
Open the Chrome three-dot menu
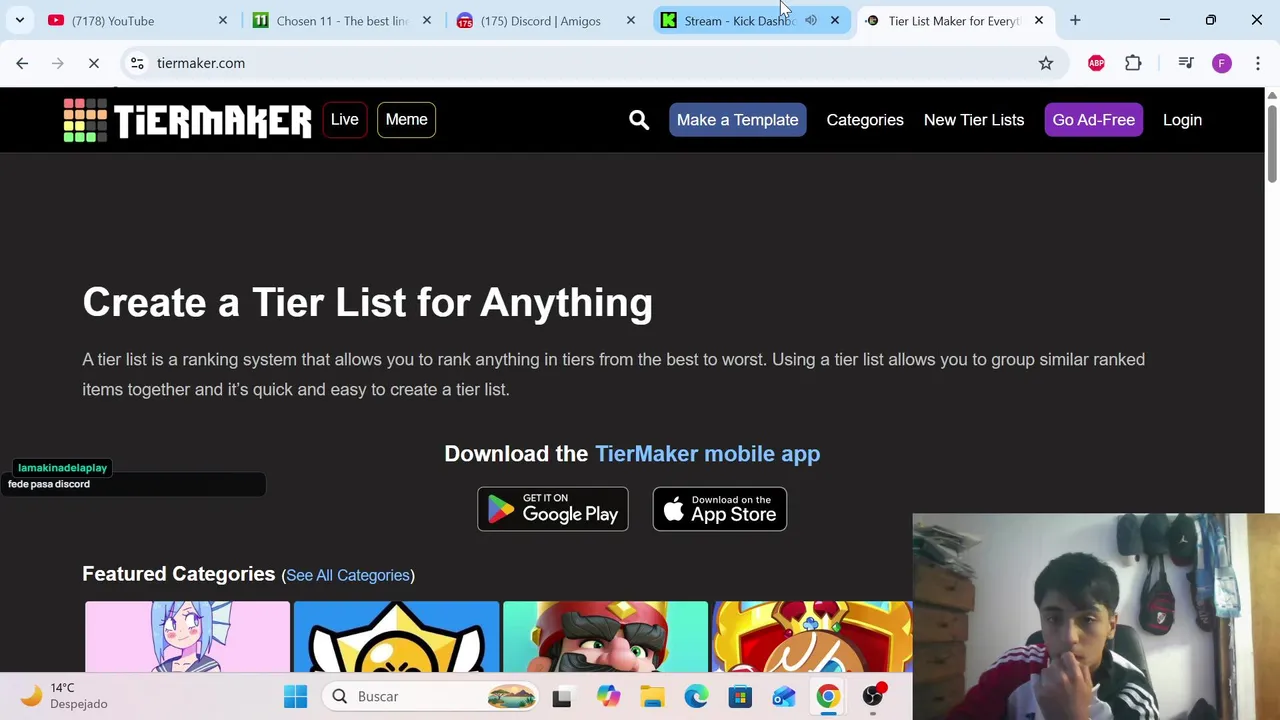click(1258, 63)
